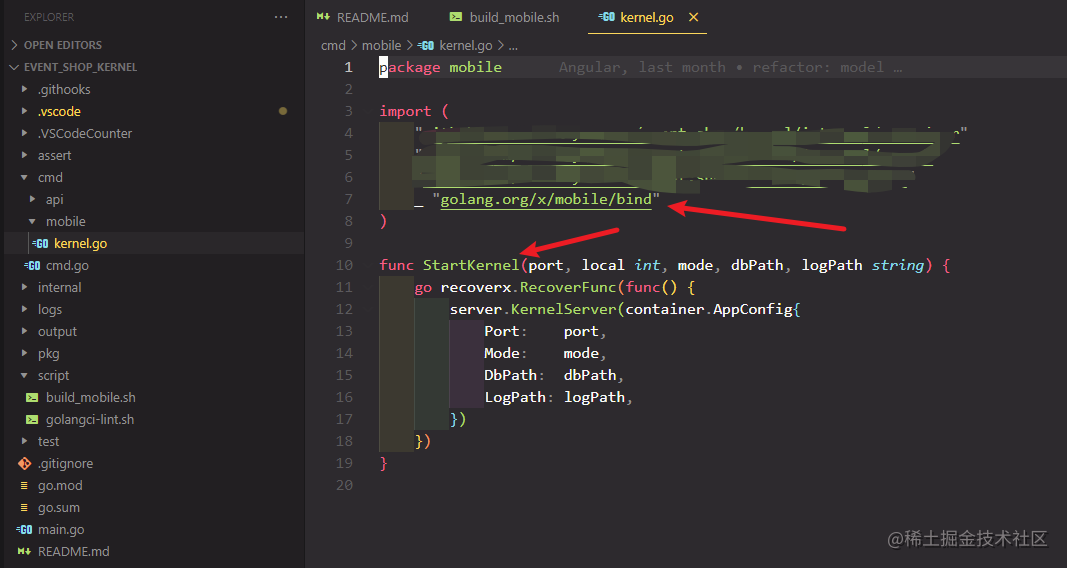Click KernelServer call on line 12

(x=563, y=309)
